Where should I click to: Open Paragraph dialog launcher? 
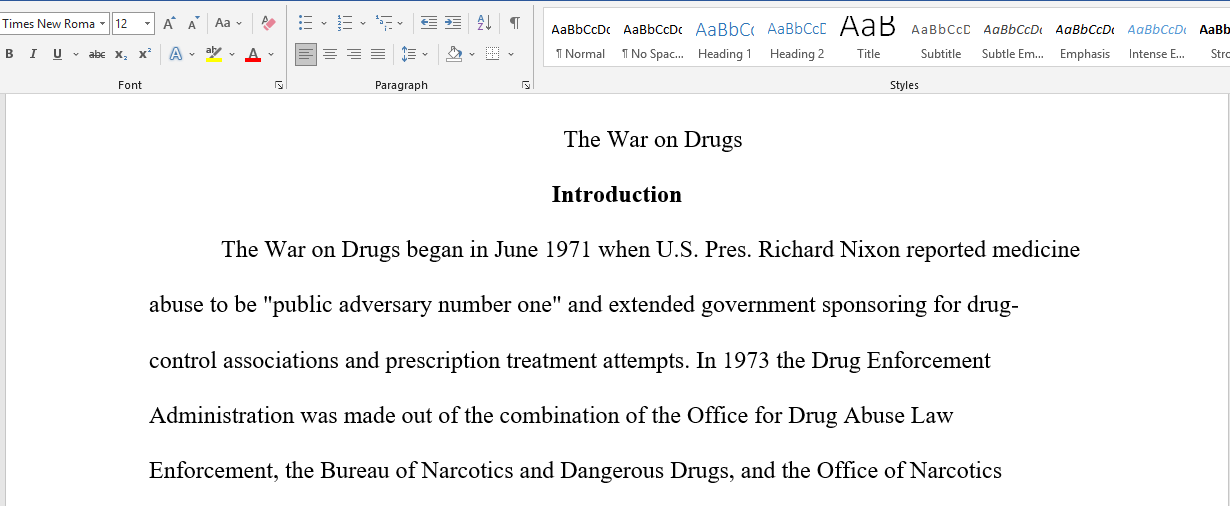526,86
